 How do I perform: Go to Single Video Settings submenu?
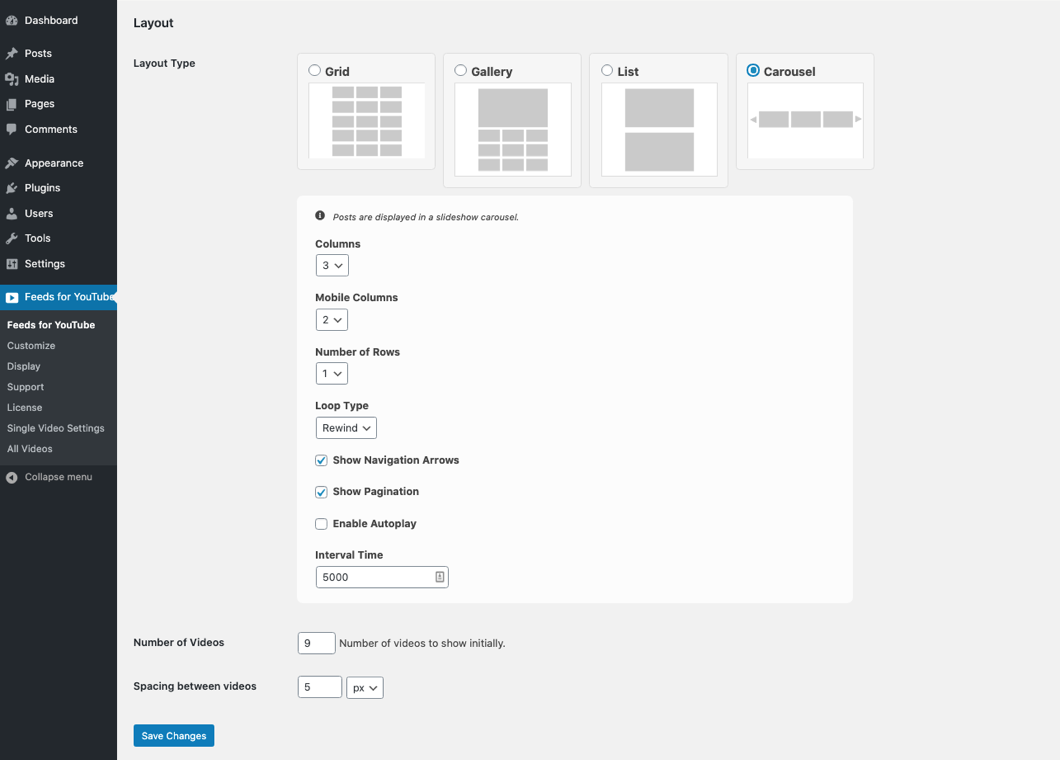56,428
